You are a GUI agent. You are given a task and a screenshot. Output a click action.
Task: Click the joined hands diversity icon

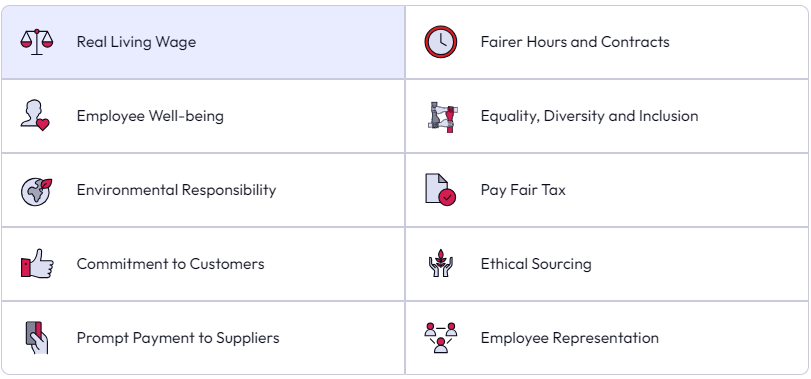[x=443, y=117]
